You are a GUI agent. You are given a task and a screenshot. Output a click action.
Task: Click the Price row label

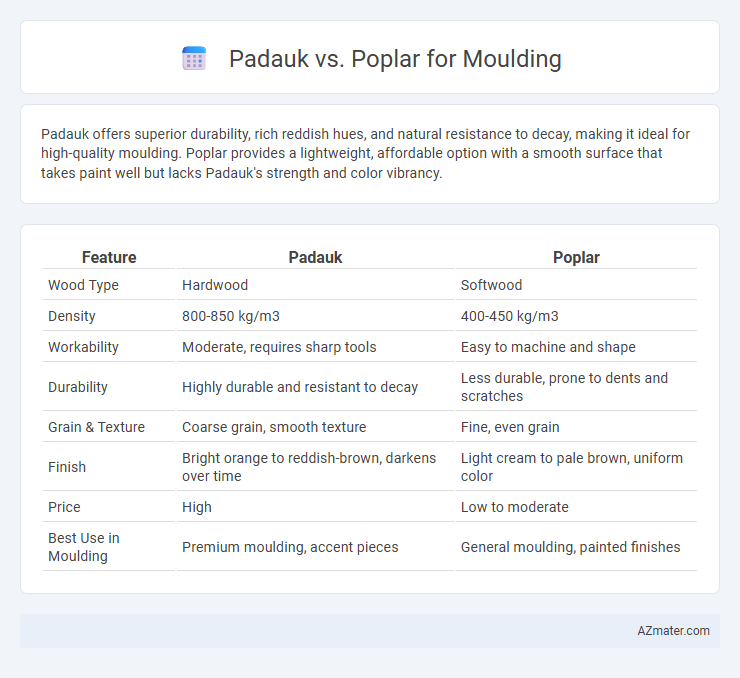64,507
